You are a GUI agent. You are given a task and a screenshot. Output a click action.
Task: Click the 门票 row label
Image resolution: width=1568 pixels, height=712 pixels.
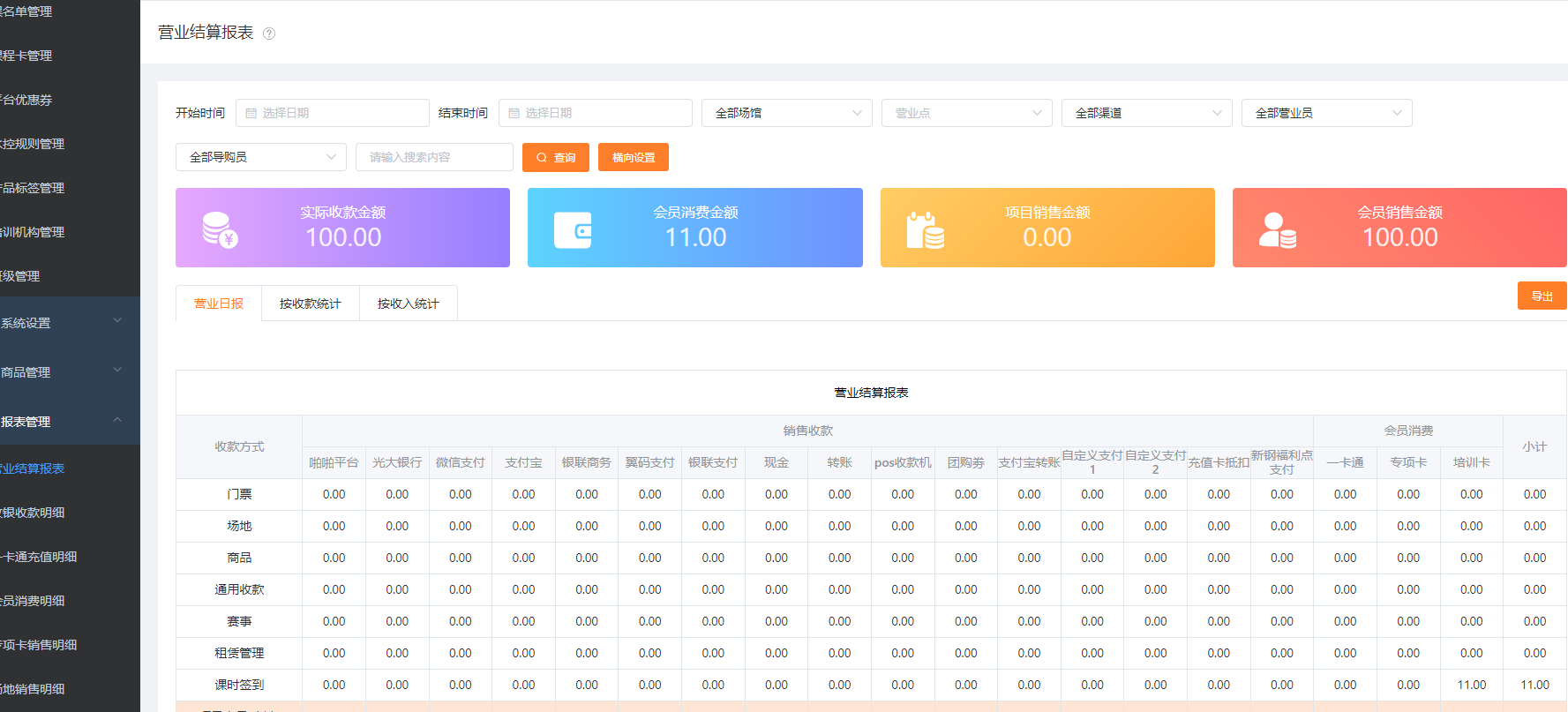point(239,494)
